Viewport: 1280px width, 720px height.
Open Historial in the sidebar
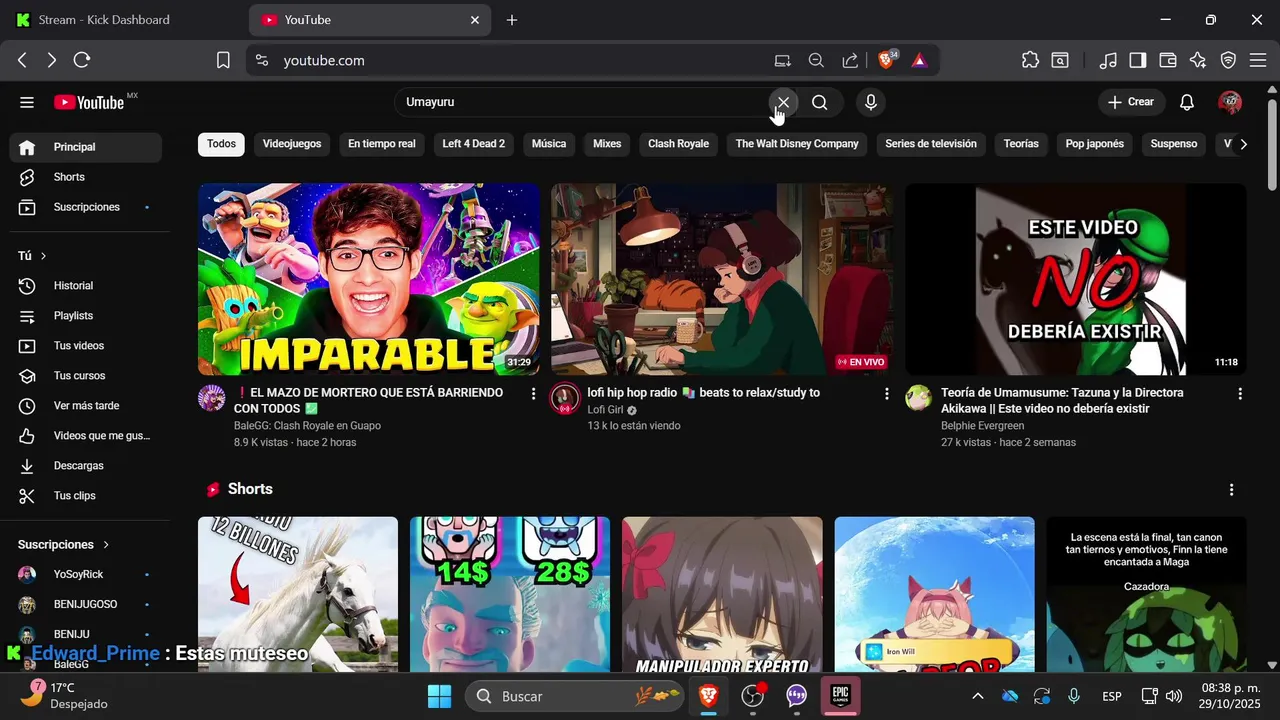pos(86,286)
